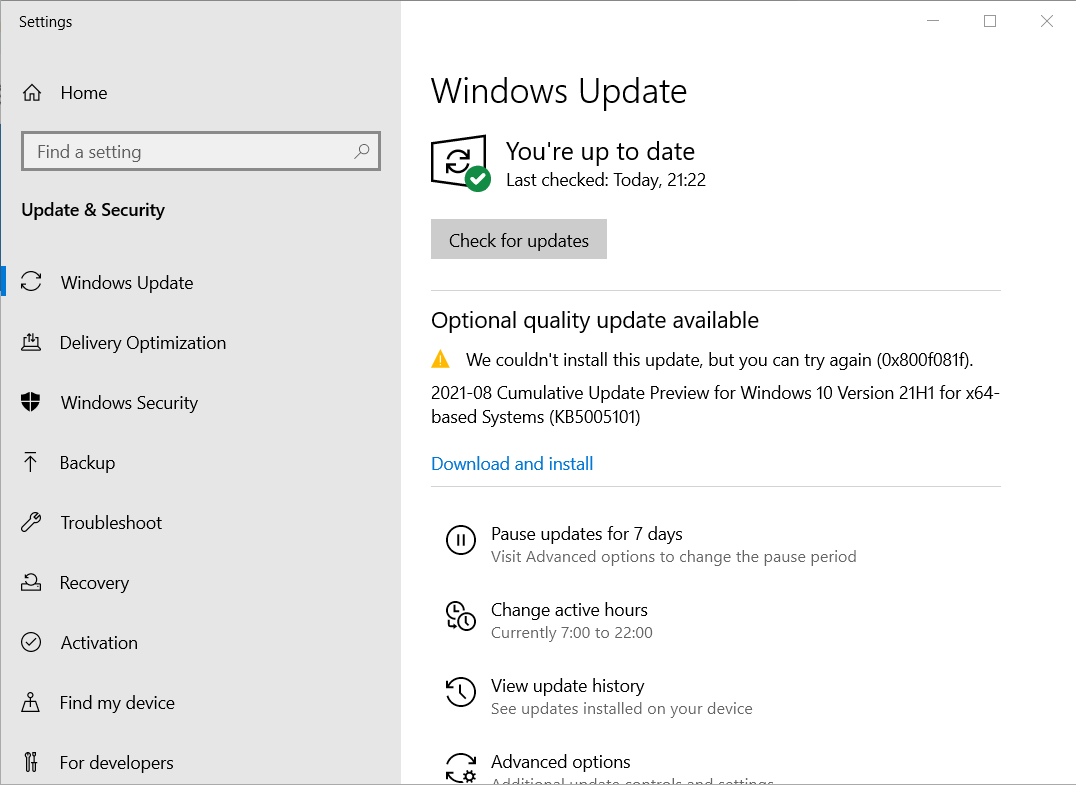Focus the Find a setting search field
This screenshot has width=1076, height=785.
tap(200, 151)
